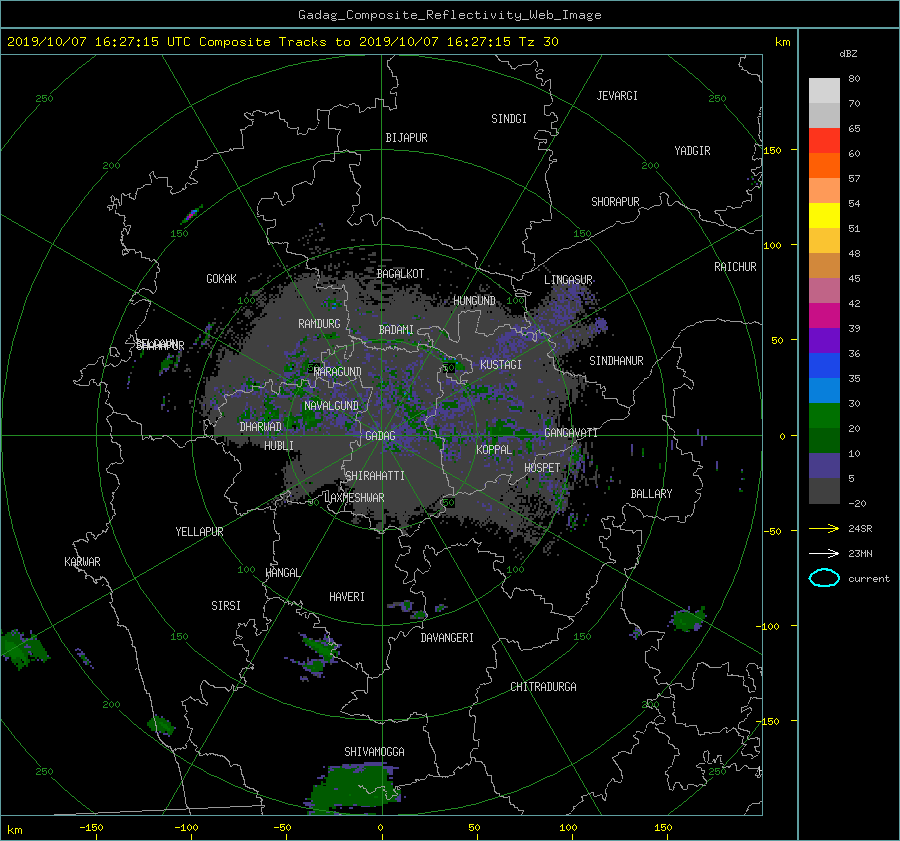Click the CHITRADURGA city label
Image resolution: width=900 pixels, height=841 pixels.
coord(543,687)
